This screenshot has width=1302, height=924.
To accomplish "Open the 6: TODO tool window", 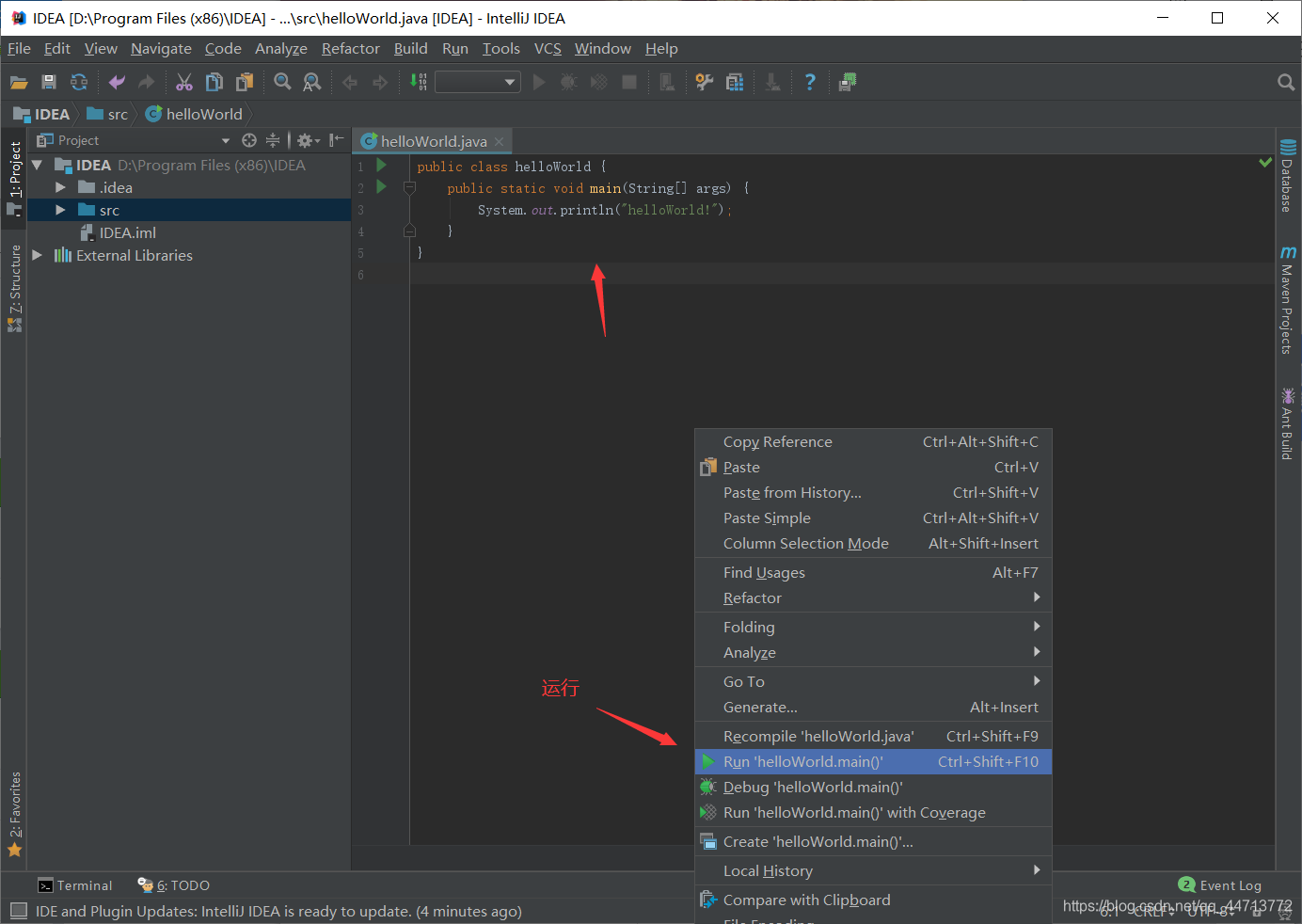I will (173, 885).
